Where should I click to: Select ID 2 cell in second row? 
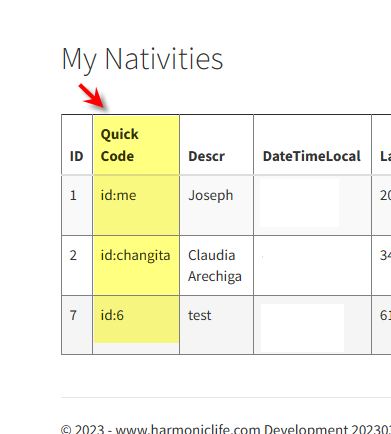tap(77, 265)
